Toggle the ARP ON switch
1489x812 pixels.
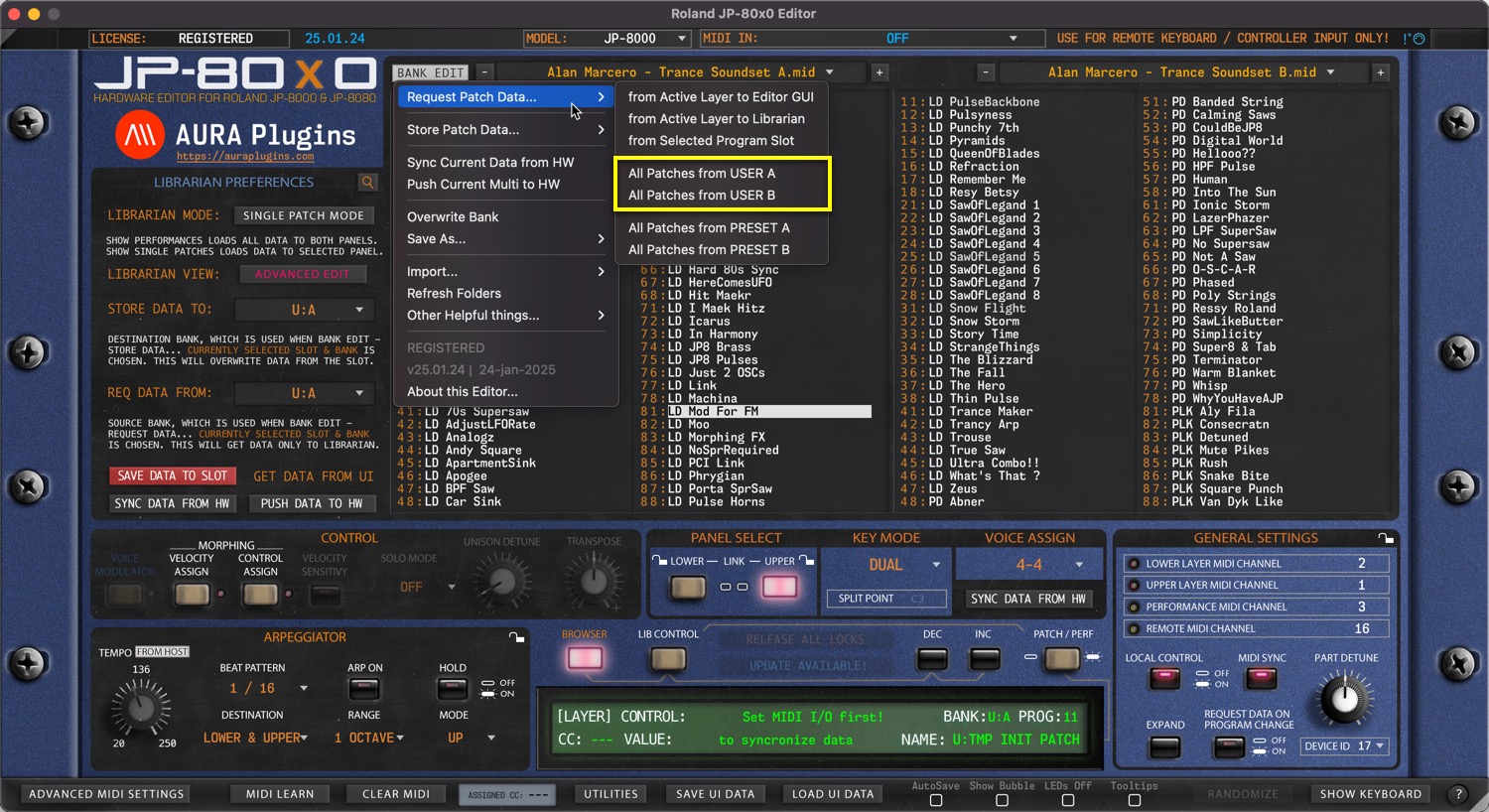click(364, 688)
